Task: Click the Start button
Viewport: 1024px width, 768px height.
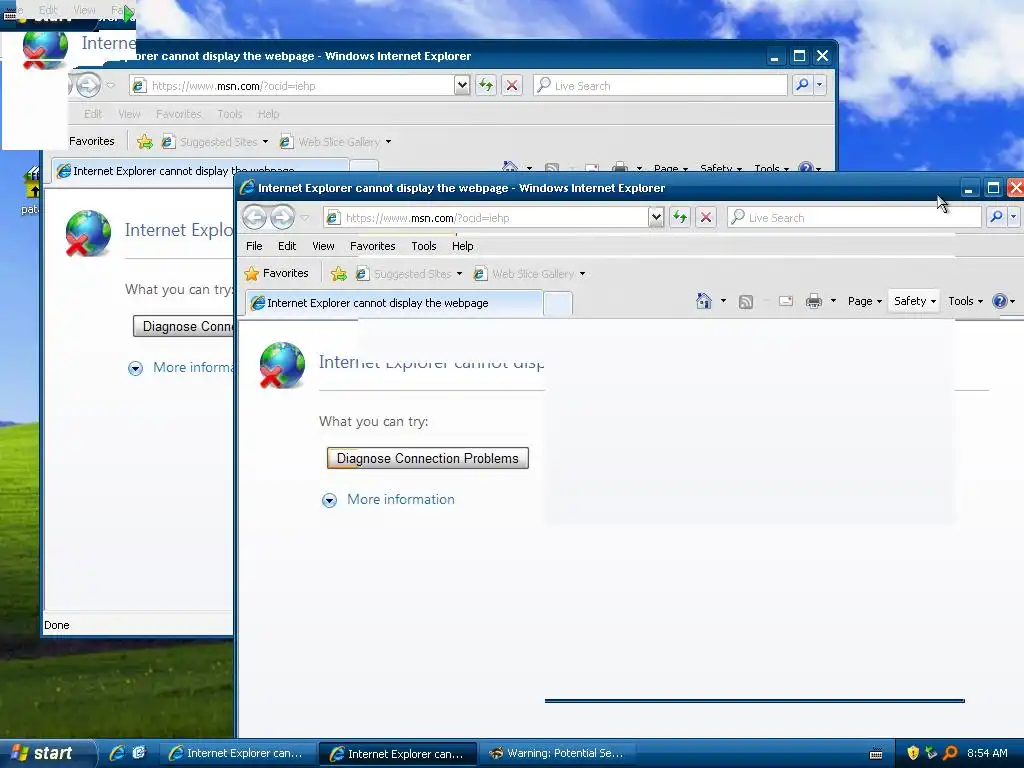Action: [46, 753]
